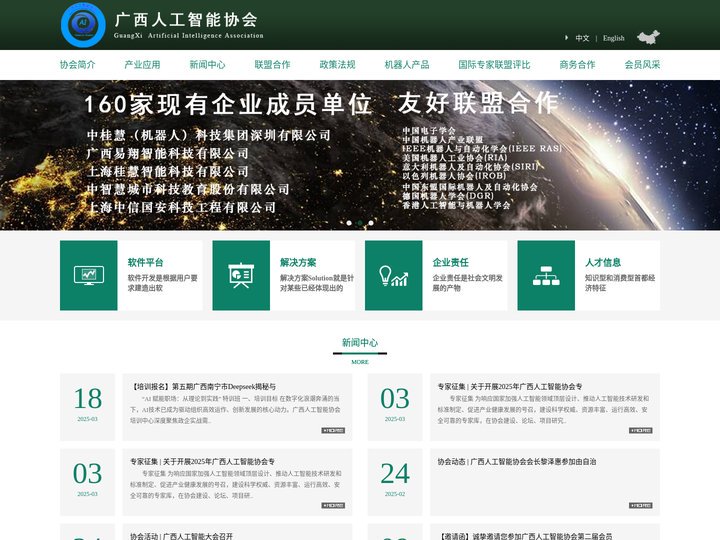The height and width of the screenshot is (540, 720).
Task: Open the 解决方案 presentation board icon
Action: 241,276
